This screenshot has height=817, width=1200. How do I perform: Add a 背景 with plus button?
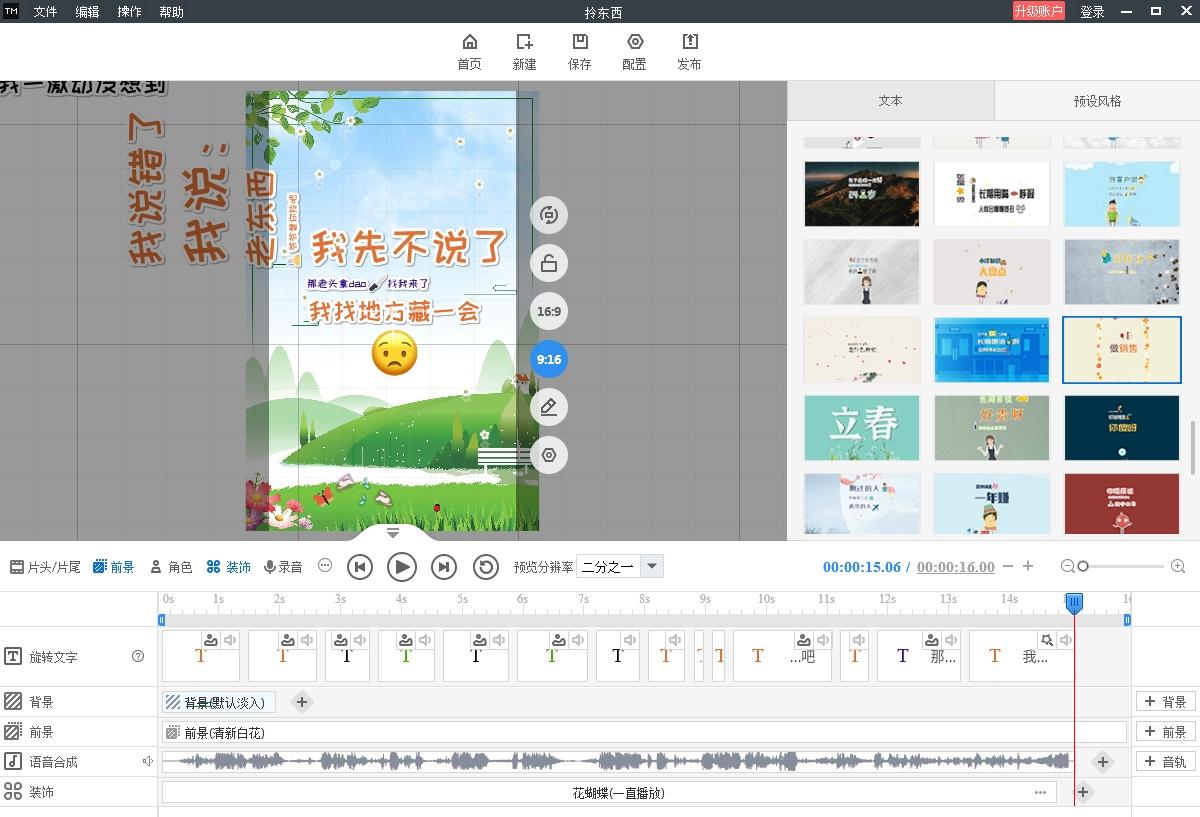click(1165, 702)
